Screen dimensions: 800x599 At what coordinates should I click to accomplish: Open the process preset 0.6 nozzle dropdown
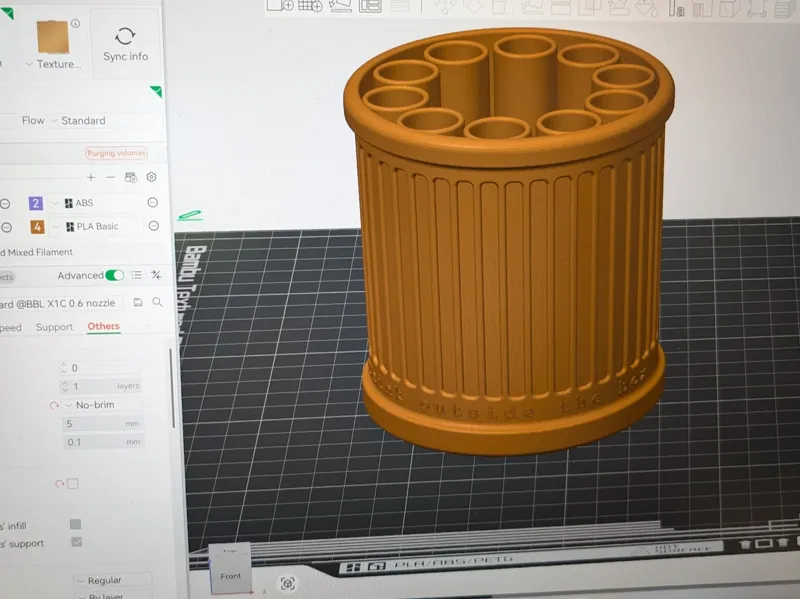(61, 303)
